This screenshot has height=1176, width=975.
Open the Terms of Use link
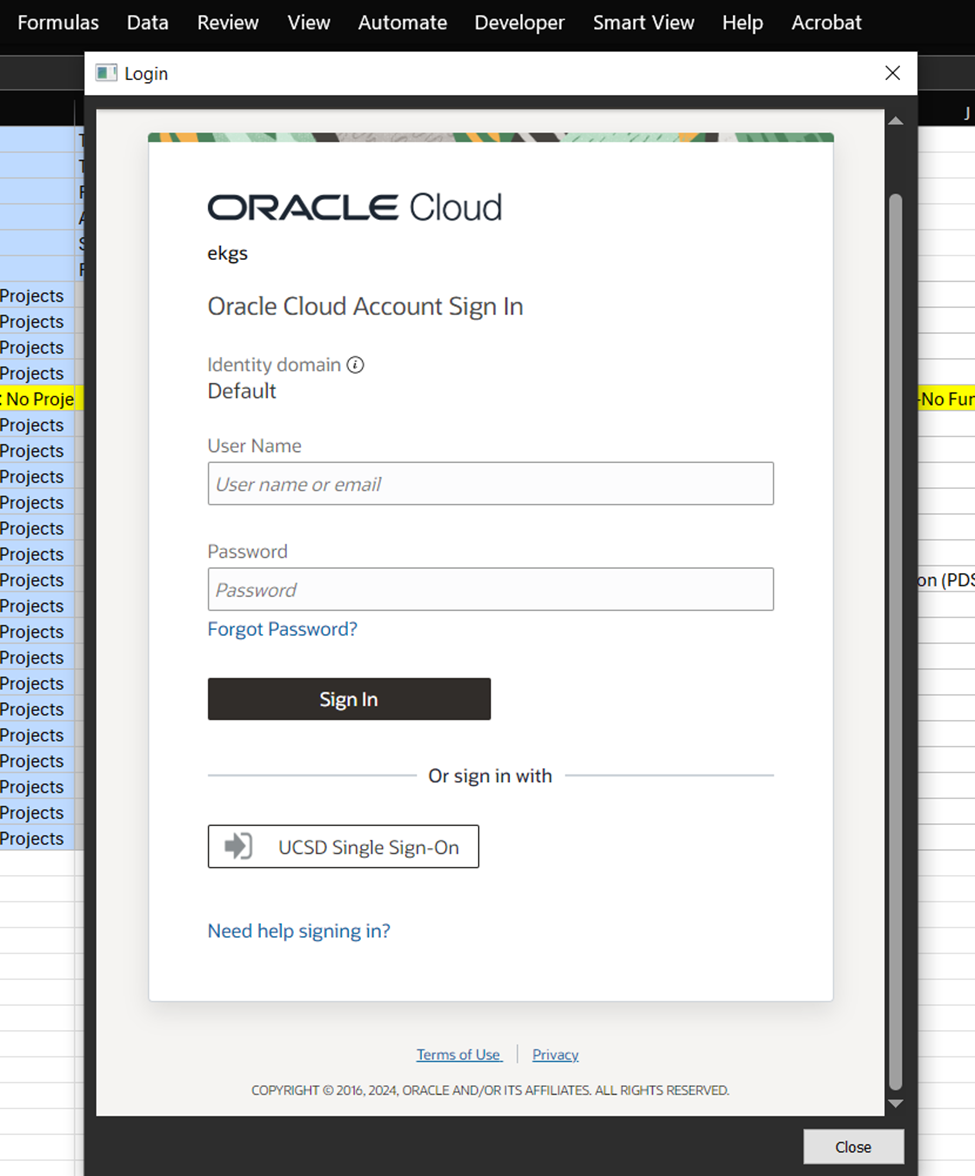click(458, 1055)
